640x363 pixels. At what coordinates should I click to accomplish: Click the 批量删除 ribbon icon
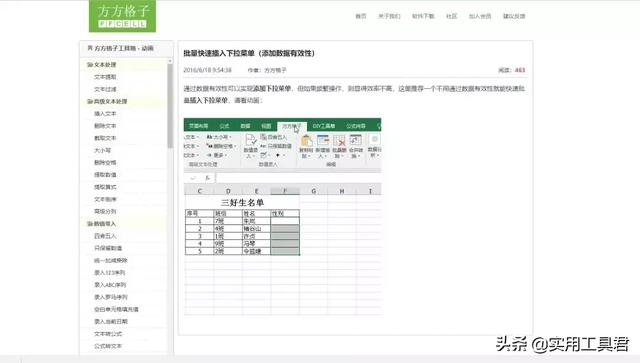(x=339, y=146)
